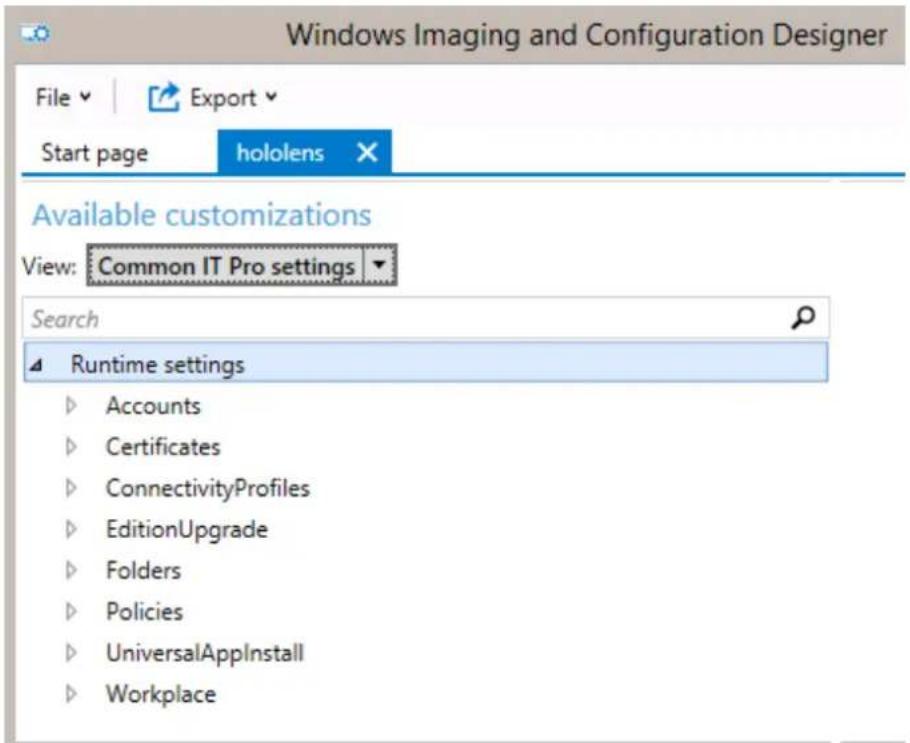Select UniversalAppInstall in the tree

coord(205,654)
